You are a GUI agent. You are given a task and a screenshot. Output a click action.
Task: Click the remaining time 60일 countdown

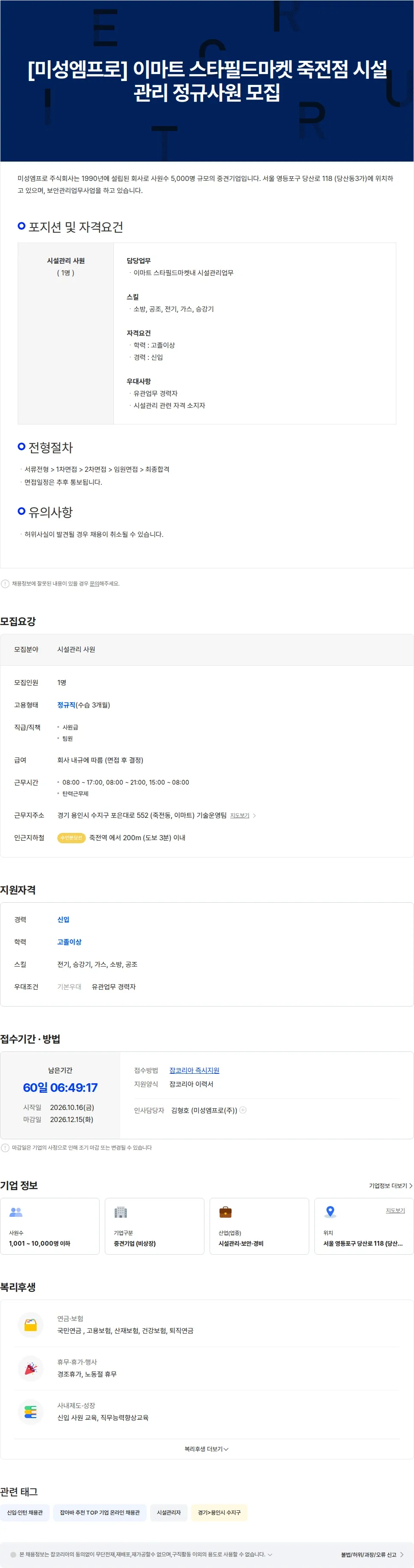pos(60,1088)
